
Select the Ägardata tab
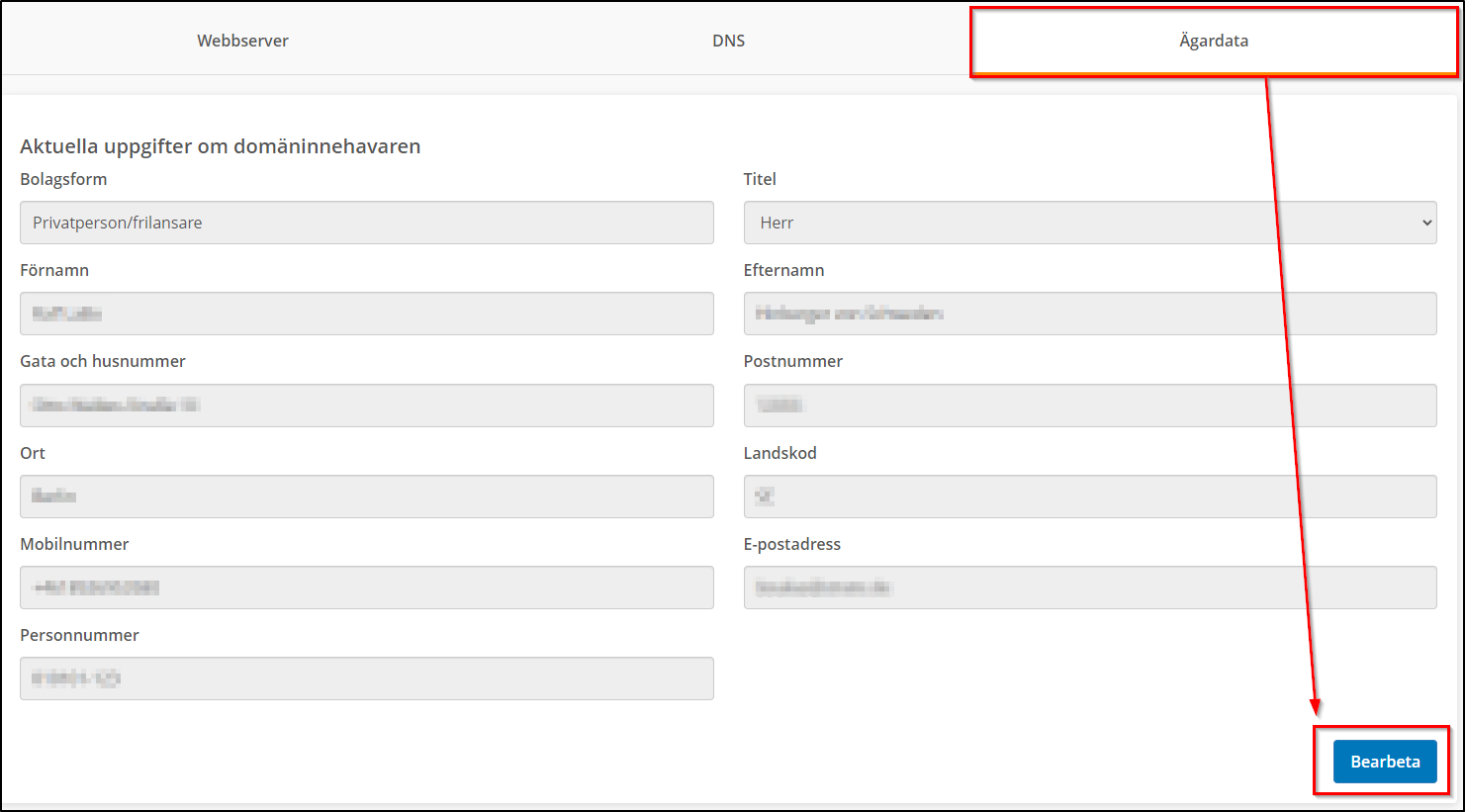coord(1213,41)
